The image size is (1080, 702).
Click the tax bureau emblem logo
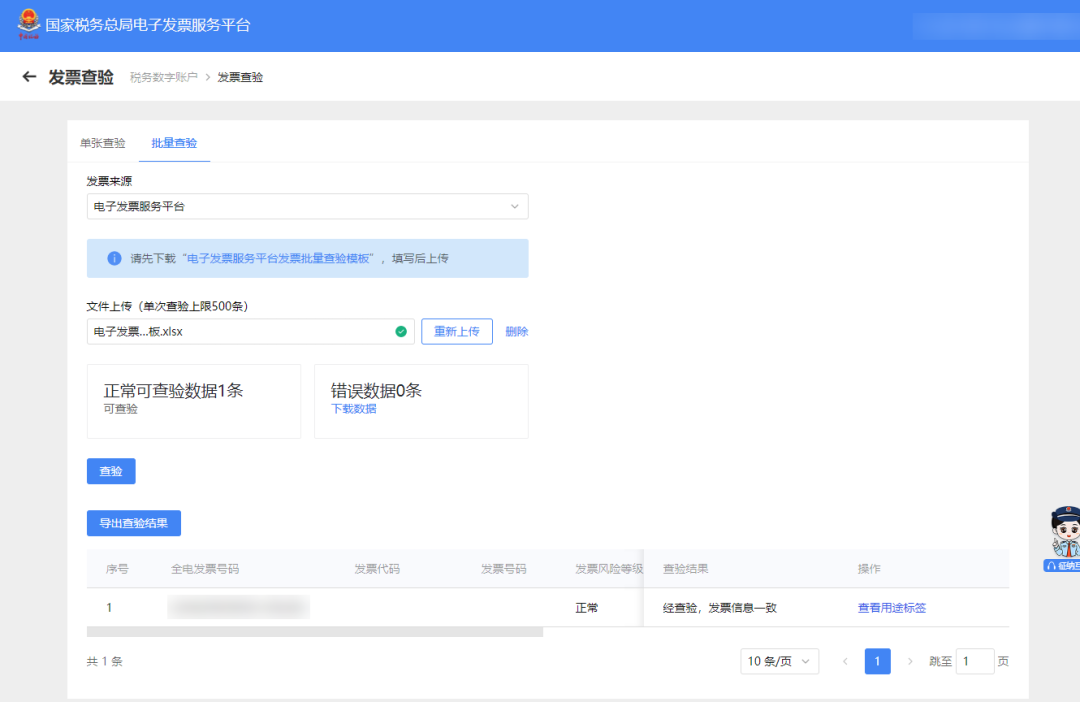pyautogui.click(x=29, y=24)
